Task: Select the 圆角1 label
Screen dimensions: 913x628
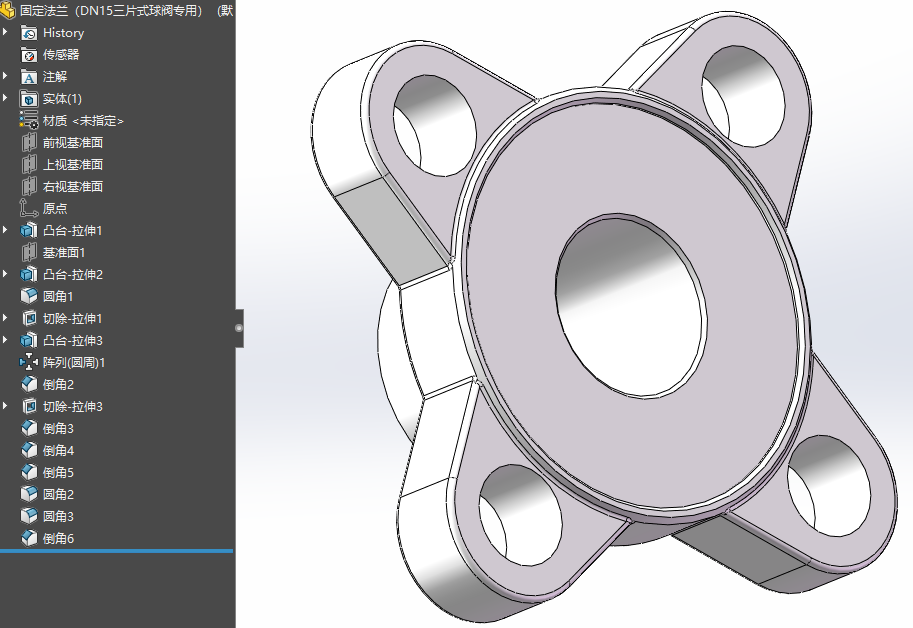Action: [58, 297]
